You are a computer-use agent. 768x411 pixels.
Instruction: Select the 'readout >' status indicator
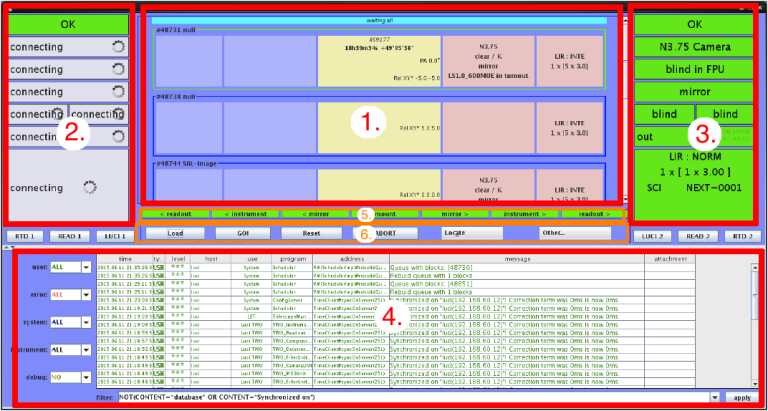tap(593, 214)
